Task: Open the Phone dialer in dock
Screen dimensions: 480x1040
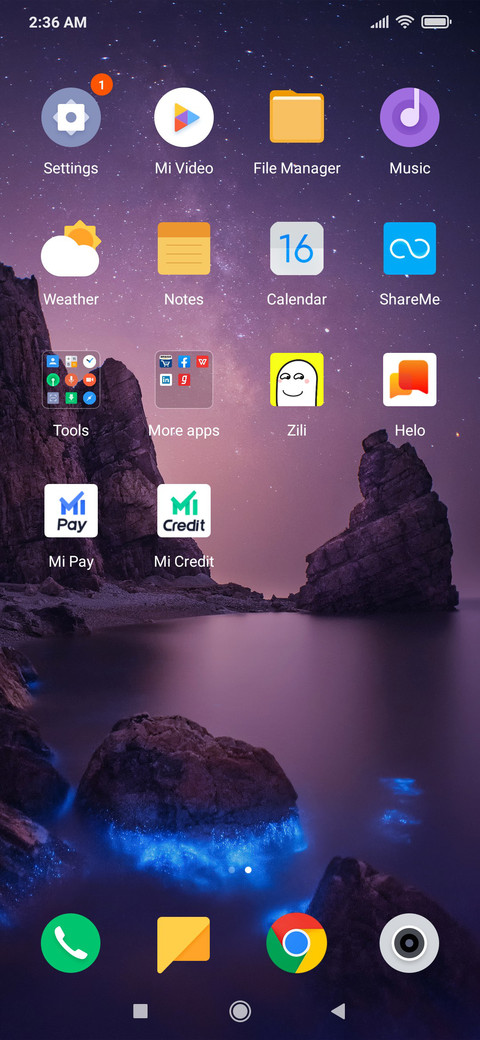Action: [x=71, y=942]
